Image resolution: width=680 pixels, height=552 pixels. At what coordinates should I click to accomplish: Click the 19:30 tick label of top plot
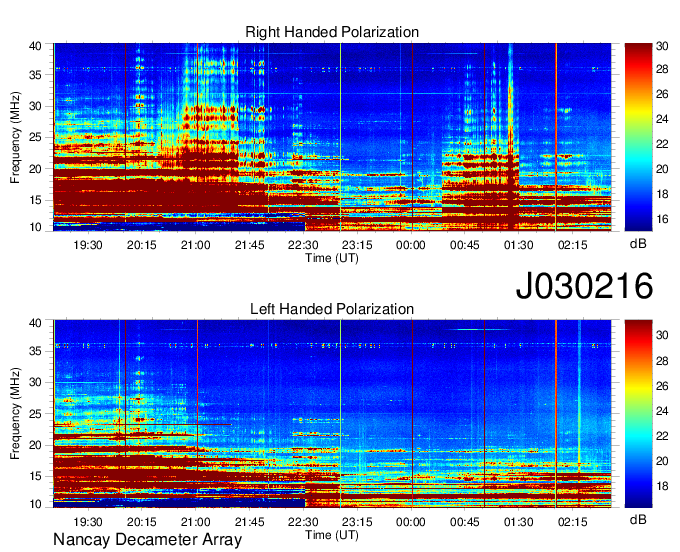88,245
